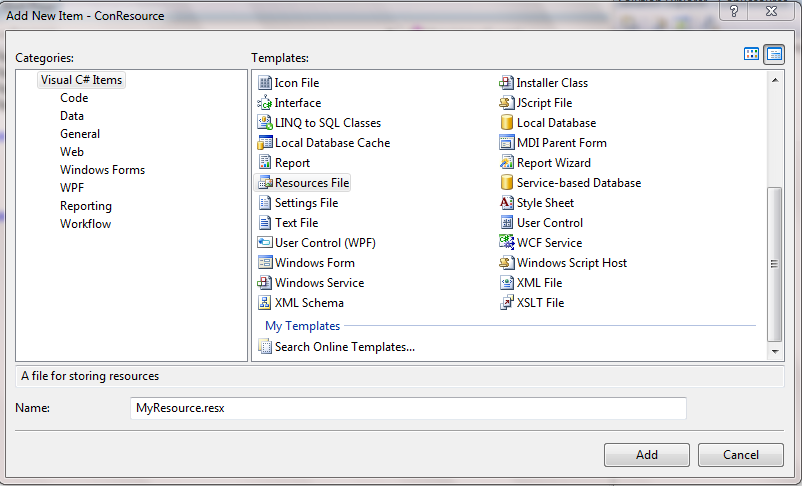Select the Web category
802x486 pixels.
[x=72, y=151]
